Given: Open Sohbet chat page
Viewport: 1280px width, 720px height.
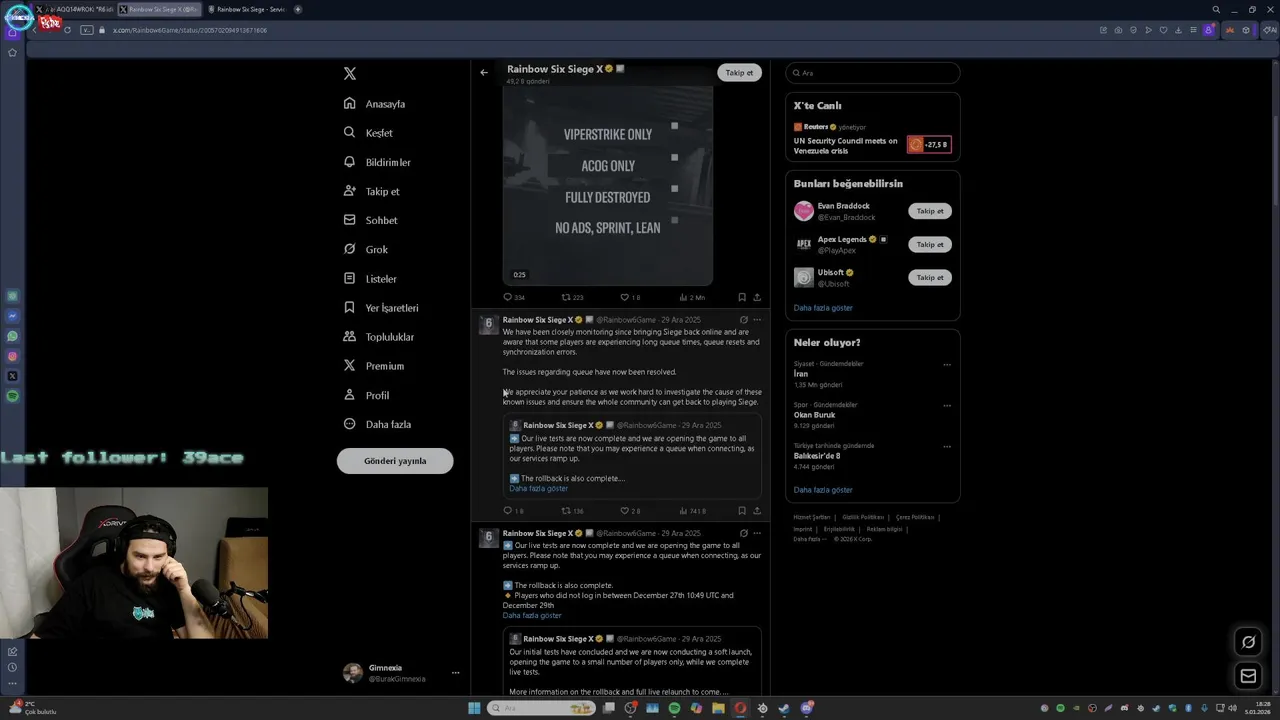Looking at the screenshot, I should pos(370,220).
